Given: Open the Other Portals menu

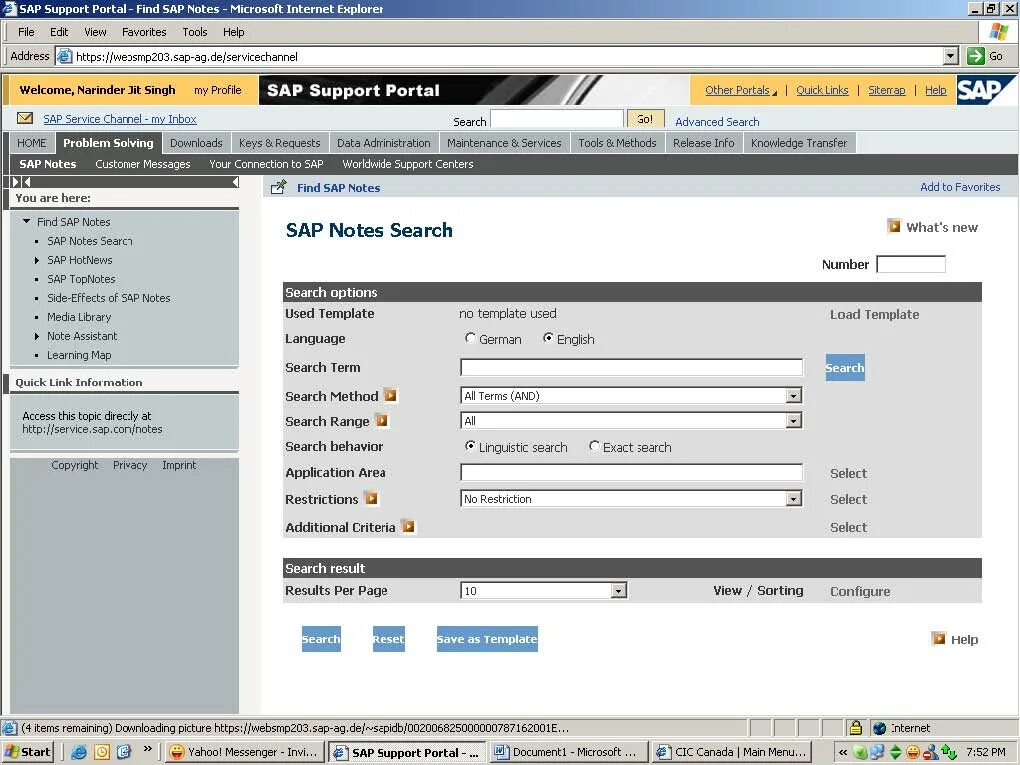Looking at the screenshot, I should [x=740, y=90].
